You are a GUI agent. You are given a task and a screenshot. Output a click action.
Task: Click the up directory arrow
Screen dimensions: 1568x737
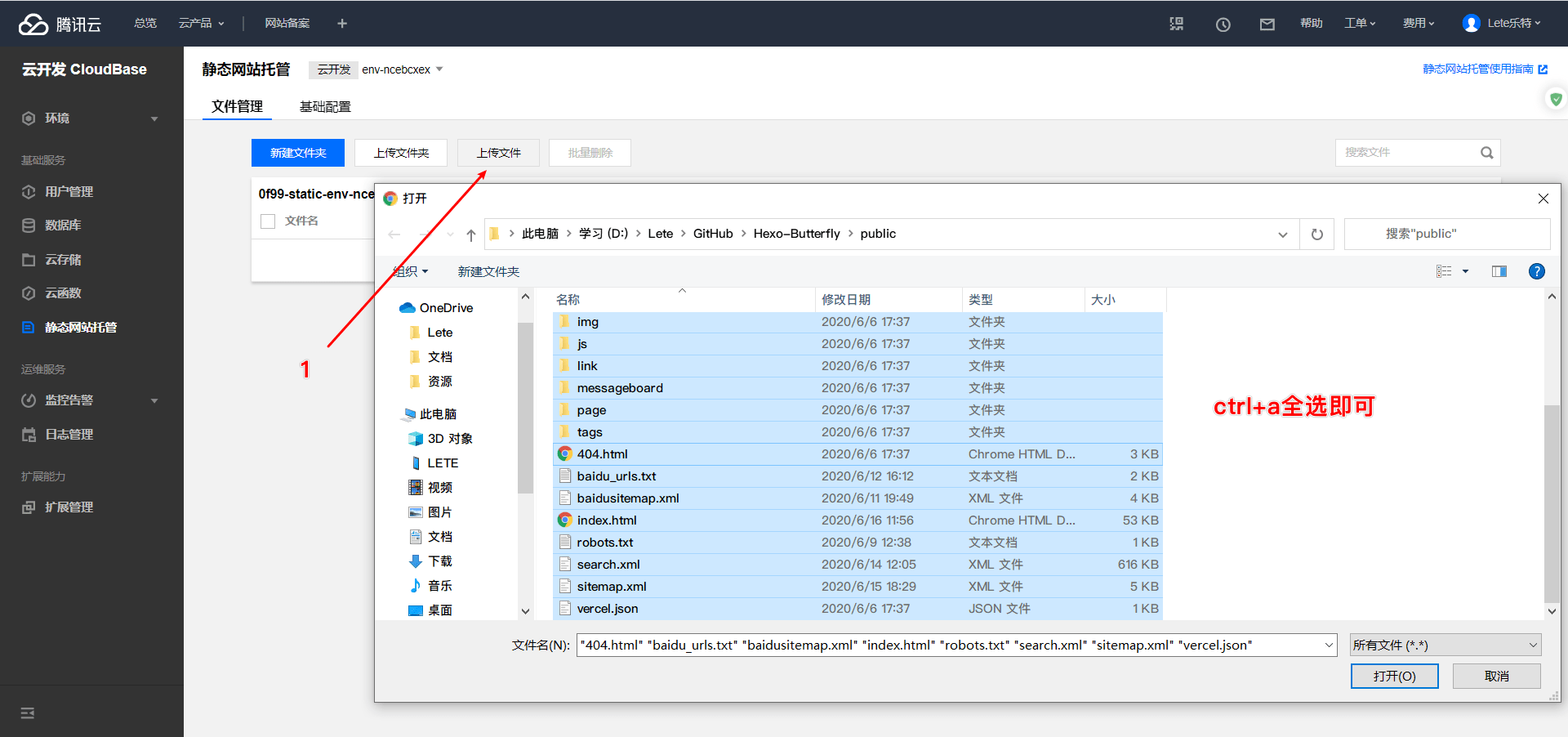pos(471,235)
